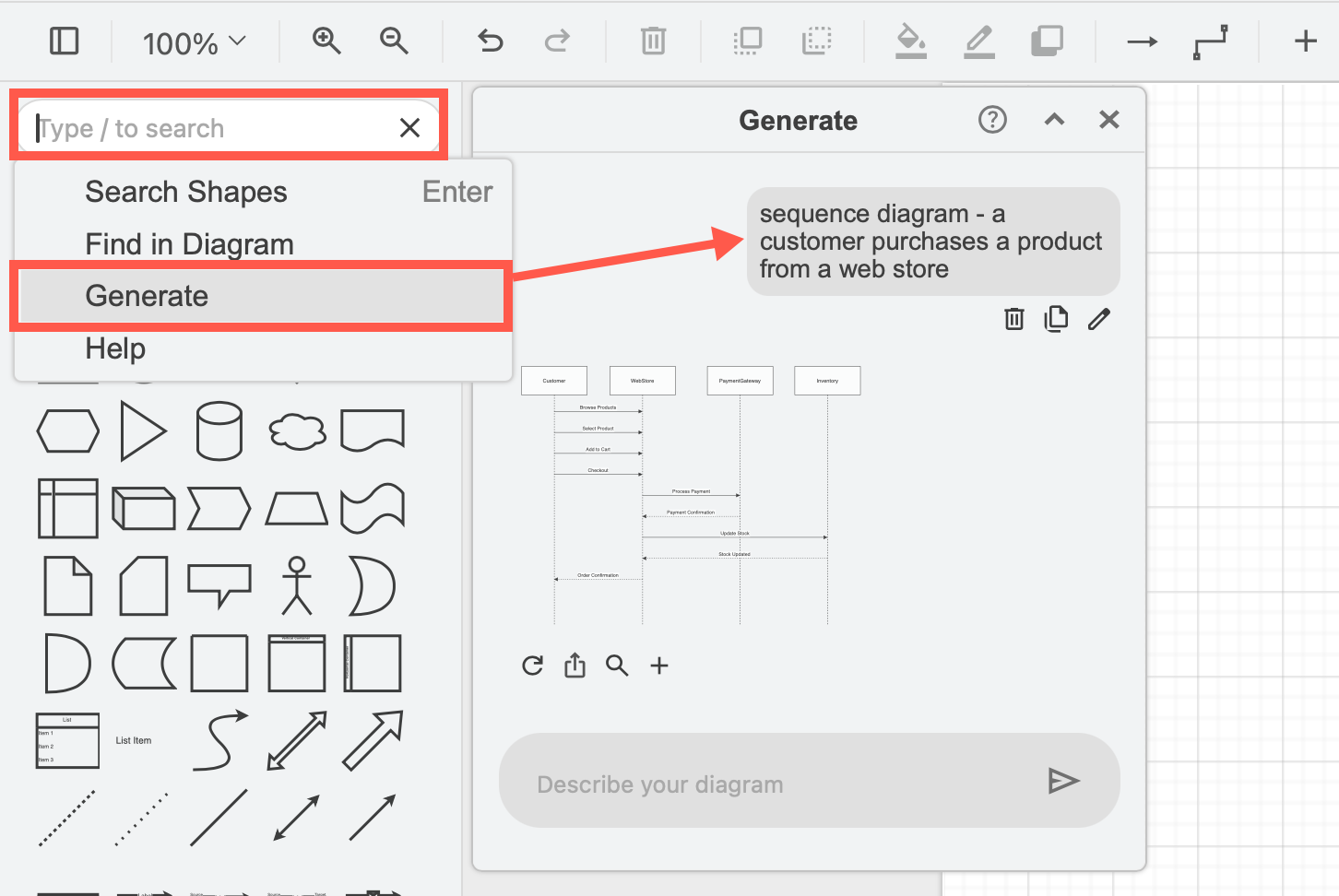Edit the prompt with the pencil icon
Image resolution: width=1339 pixels, height=896 pixels.
pos(1099,318)
